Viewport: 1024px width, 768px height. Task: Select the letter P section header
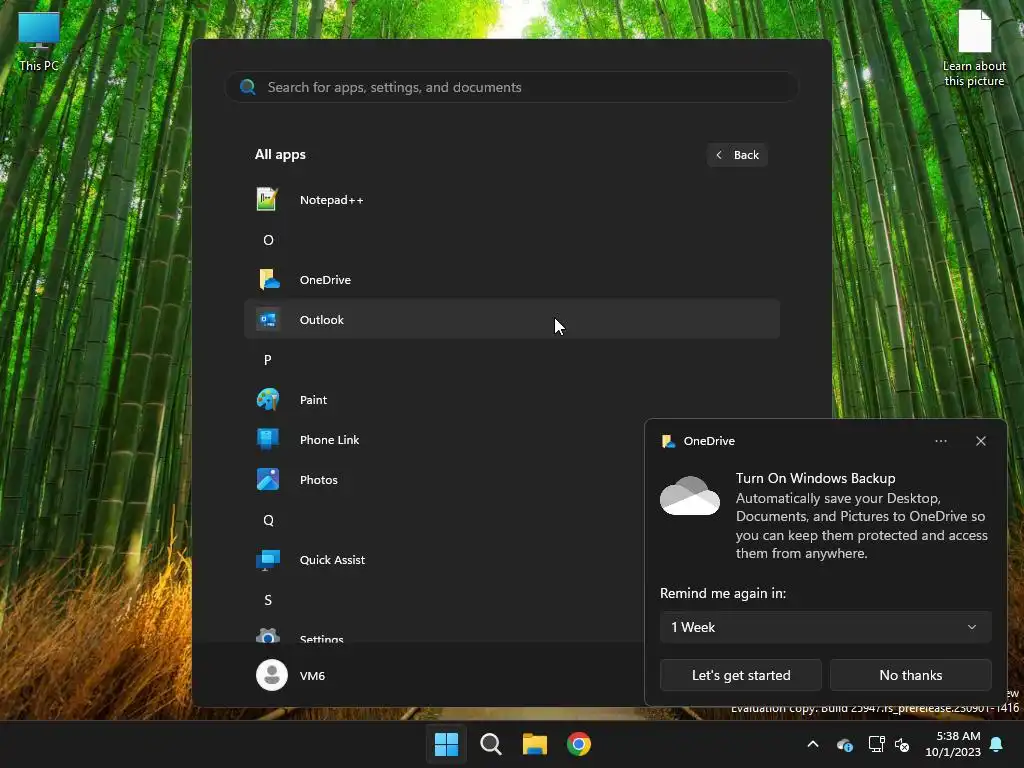(268, 359)
